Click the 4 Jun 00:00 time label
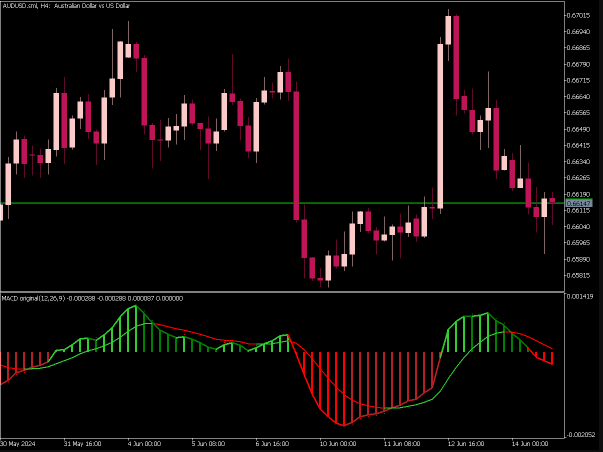 click(x=145, y=444)
